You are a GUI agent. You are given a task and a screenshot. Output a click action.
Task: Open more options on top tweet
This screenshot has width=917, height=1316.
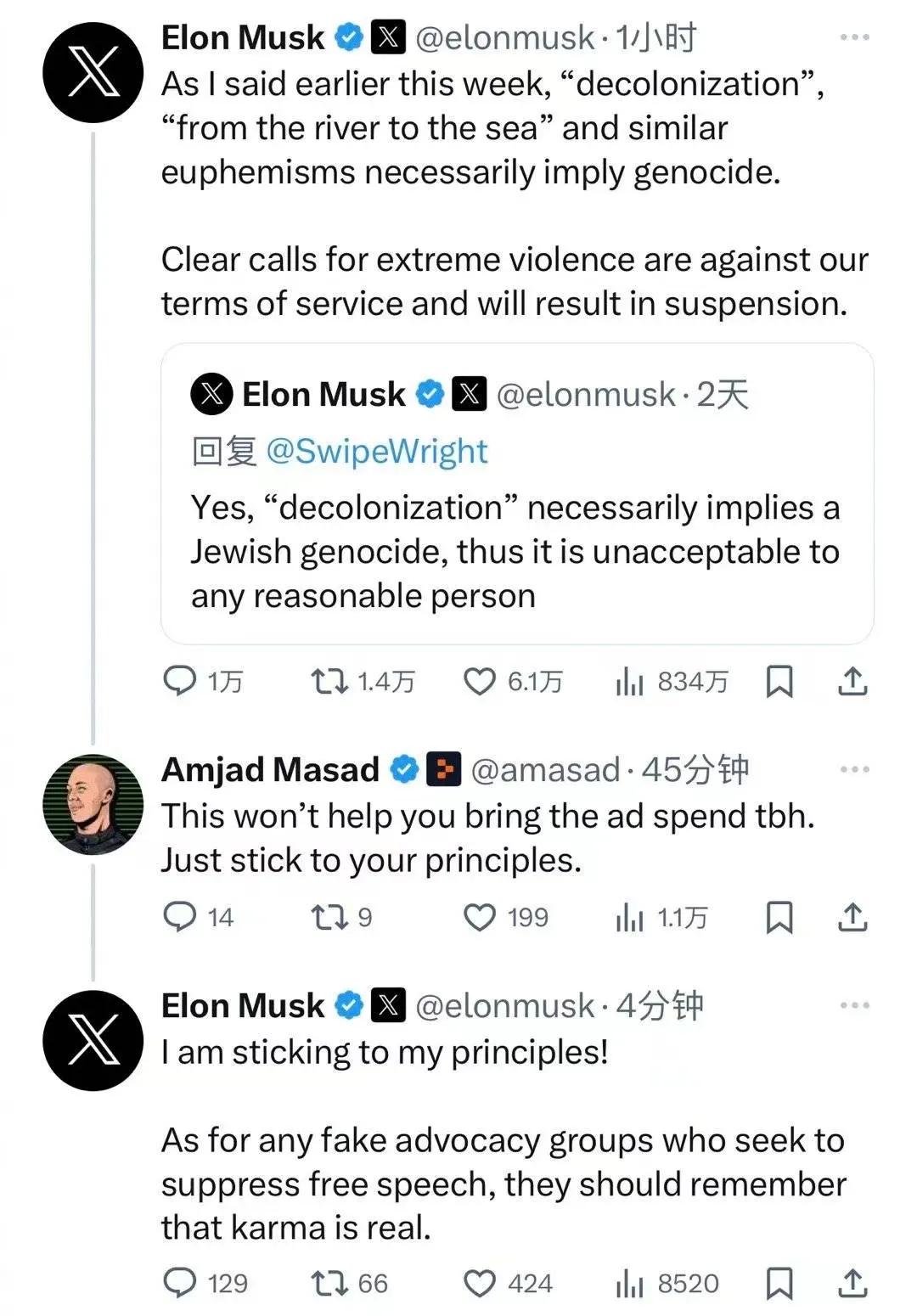[854, 37]
